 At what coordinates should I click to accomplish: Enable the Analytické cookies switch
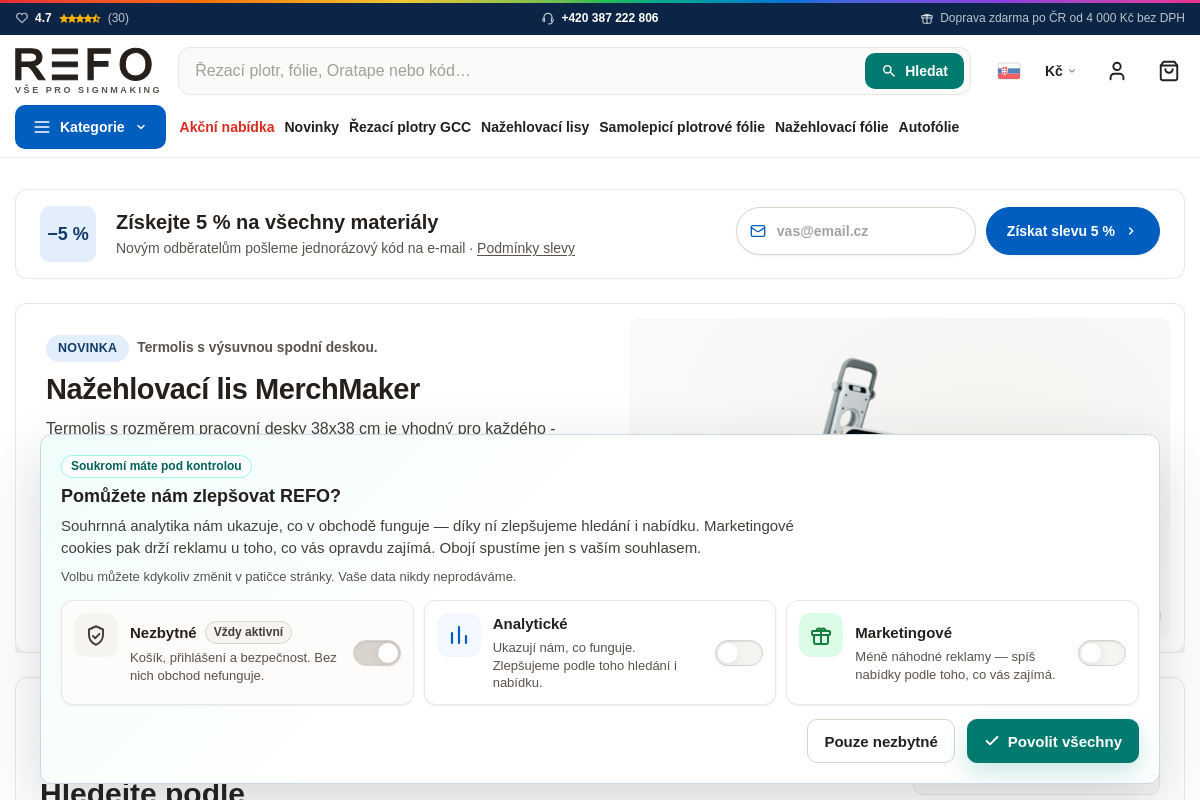click(x=739, y=653)
